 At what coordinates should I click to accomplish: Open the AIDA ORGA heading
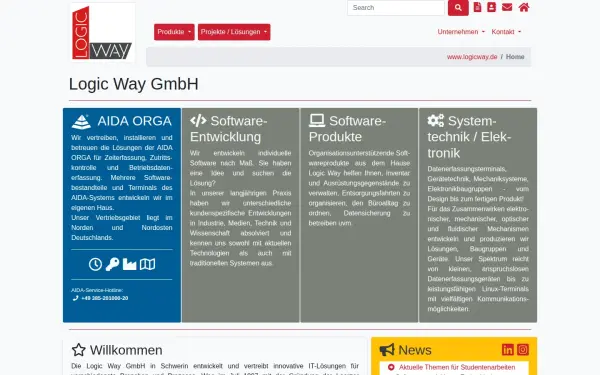pos(134,121)
